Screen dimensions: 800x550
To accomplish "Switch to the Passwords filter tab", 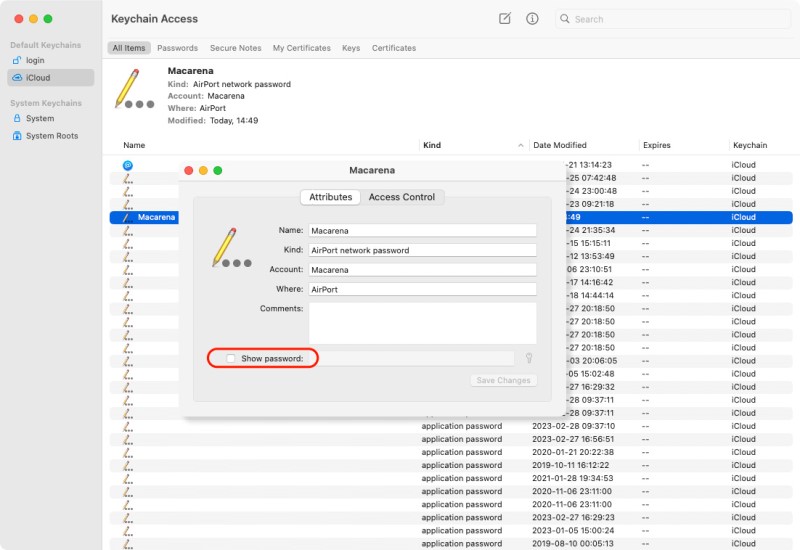I will tap(177, 48).
